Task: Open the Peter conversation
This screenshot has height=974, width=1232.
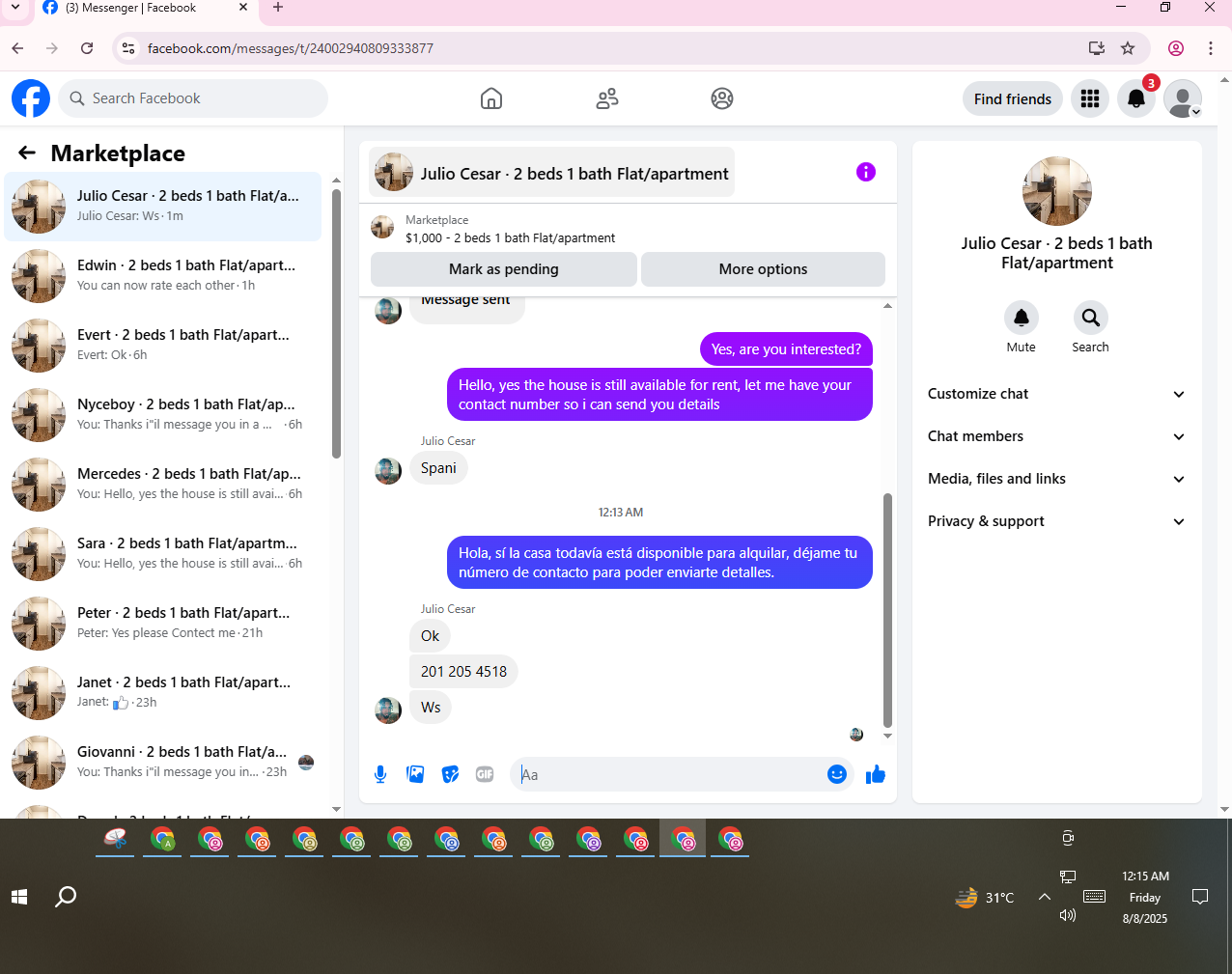Action: pyautogui.click(x=163, y=624)
